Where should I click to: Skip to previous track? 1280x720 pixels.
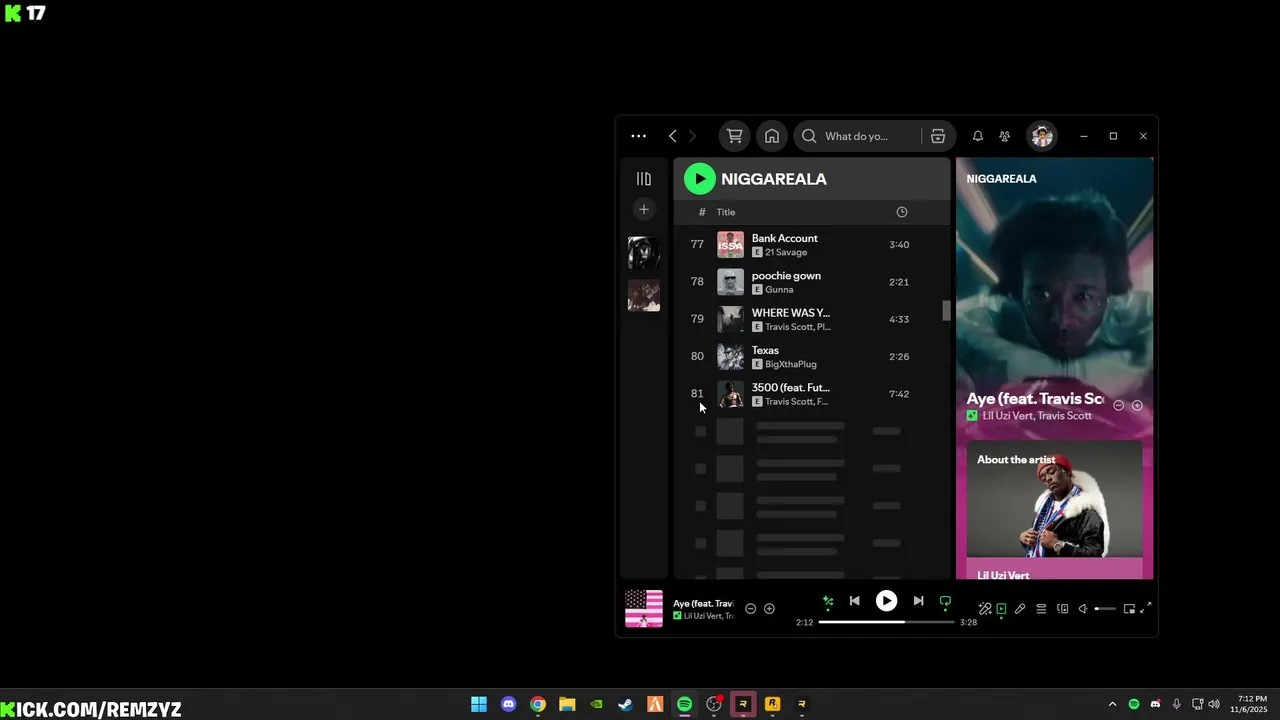pos(854,601)
